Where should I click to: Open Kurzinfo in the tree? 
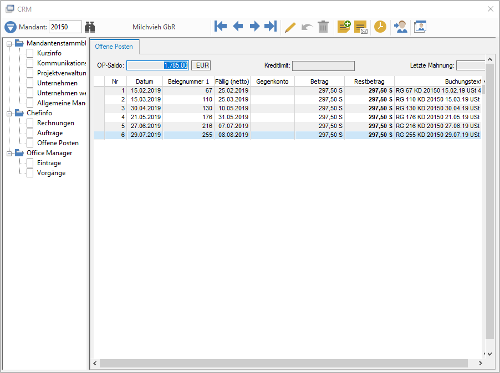[49, 53]
